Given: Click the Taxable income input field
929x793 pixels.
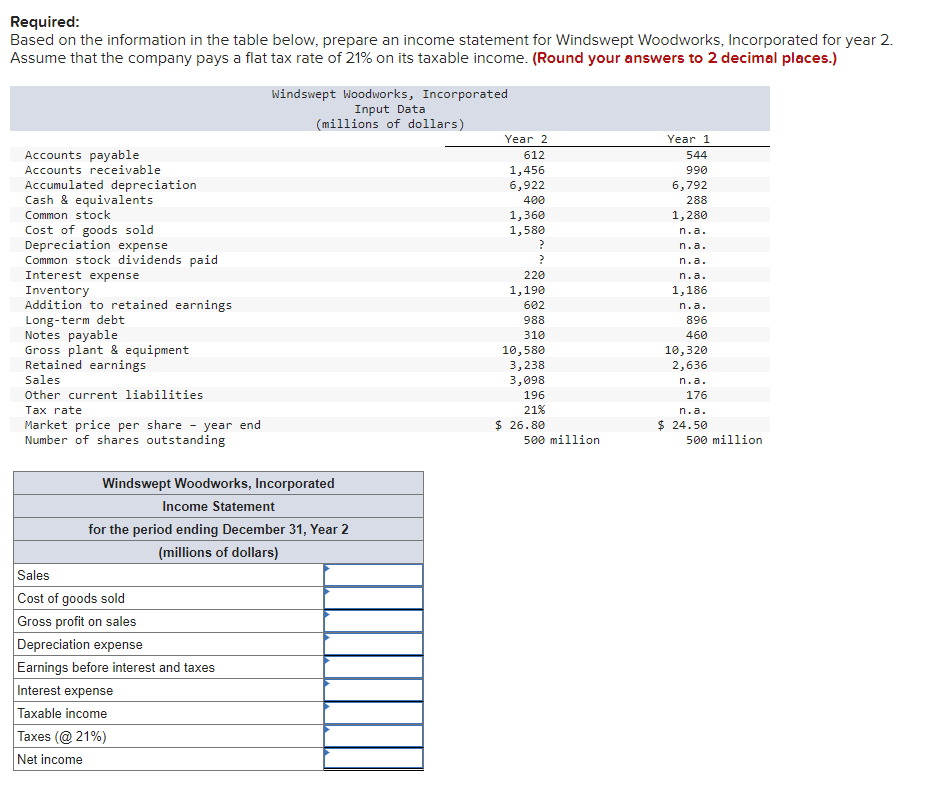Looking at the screenshot, I should click(373, 713).
